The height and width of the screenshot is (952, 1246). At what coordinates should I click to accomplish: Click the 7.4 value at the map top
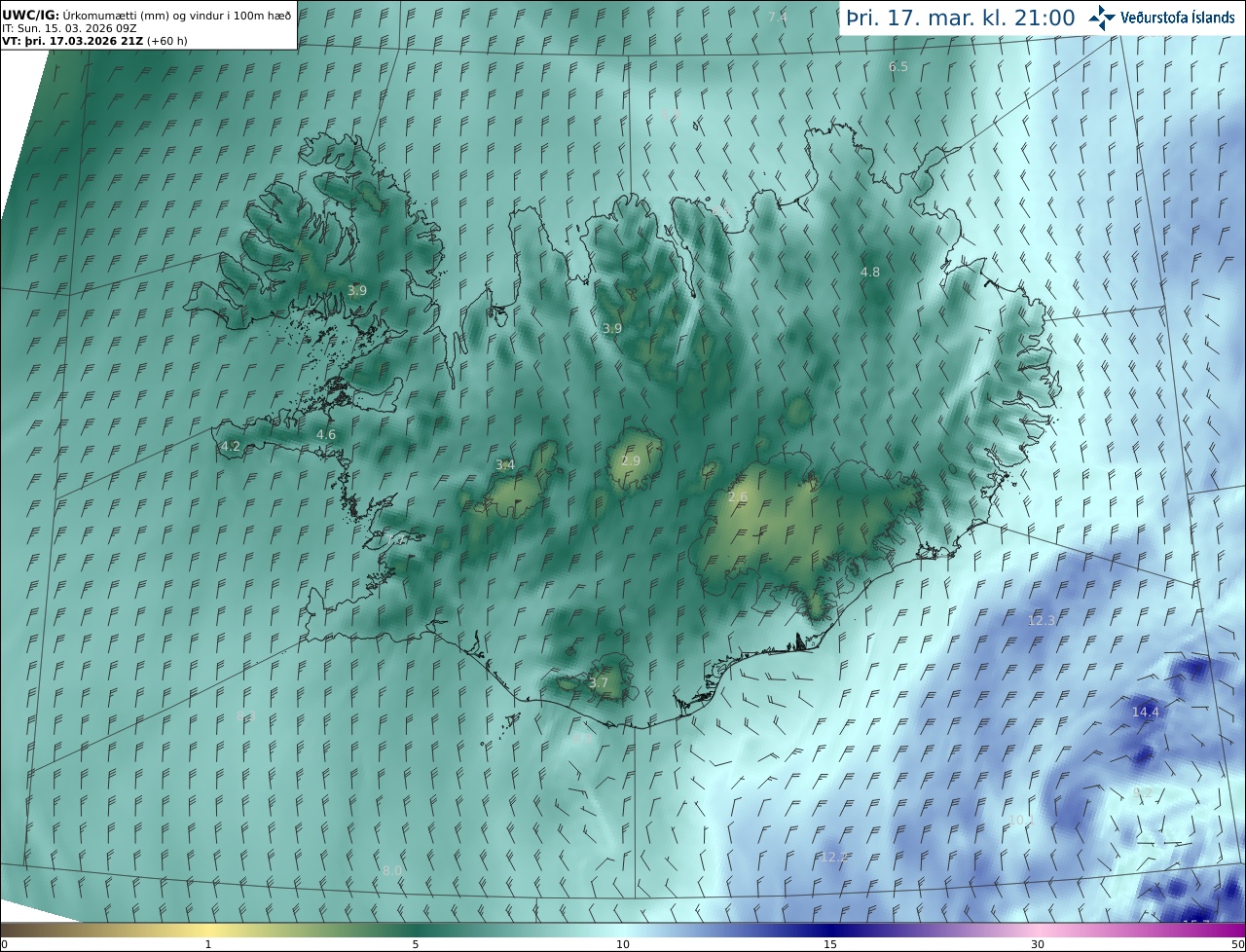pyautogui.click(x=777, y=18)
